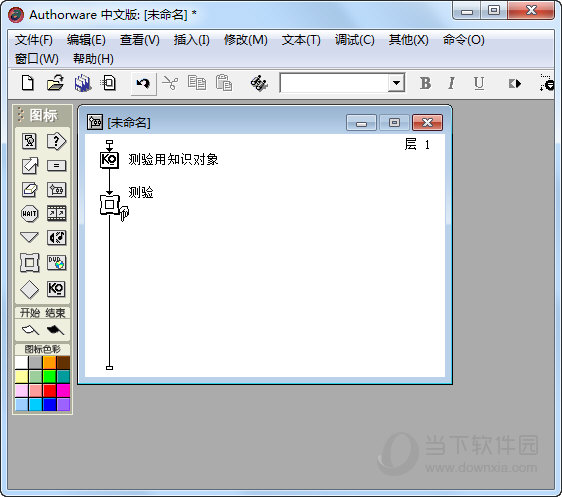This screenshot has height=497, width=562.
Task: Pick the black Stop flag
Action: pos(55,330)
